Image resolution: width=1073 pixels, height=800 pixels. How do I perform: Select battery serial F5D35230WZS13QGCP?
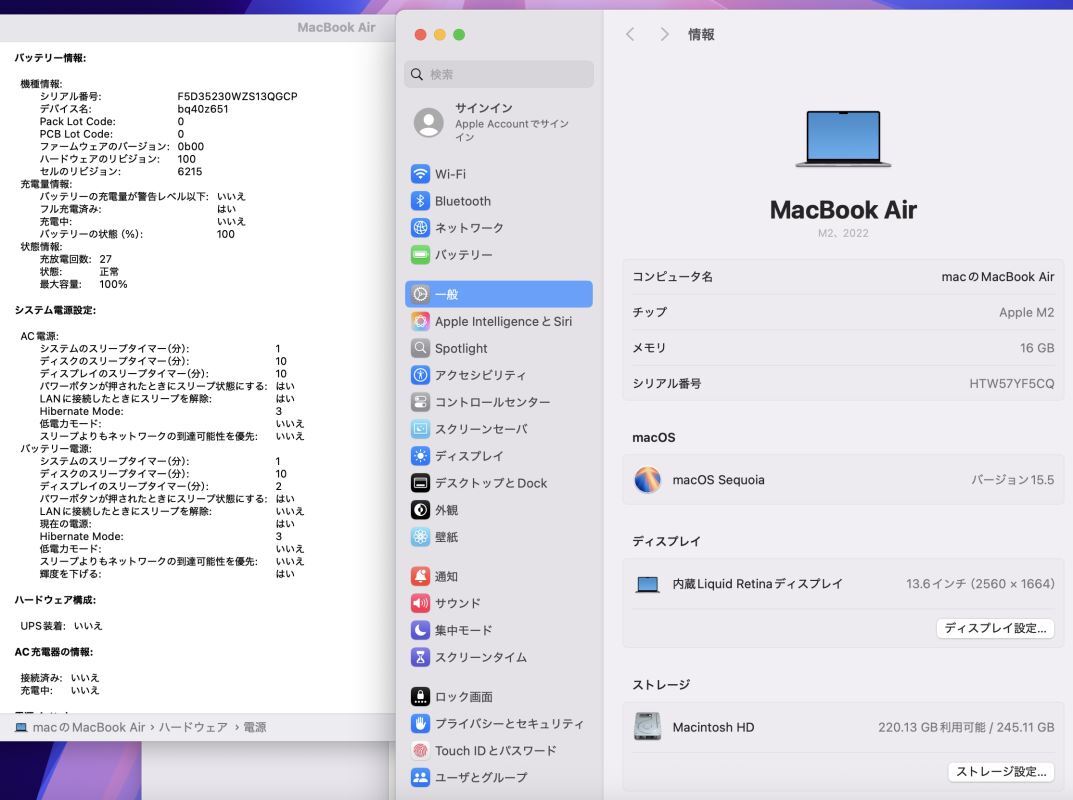(237, 96)
